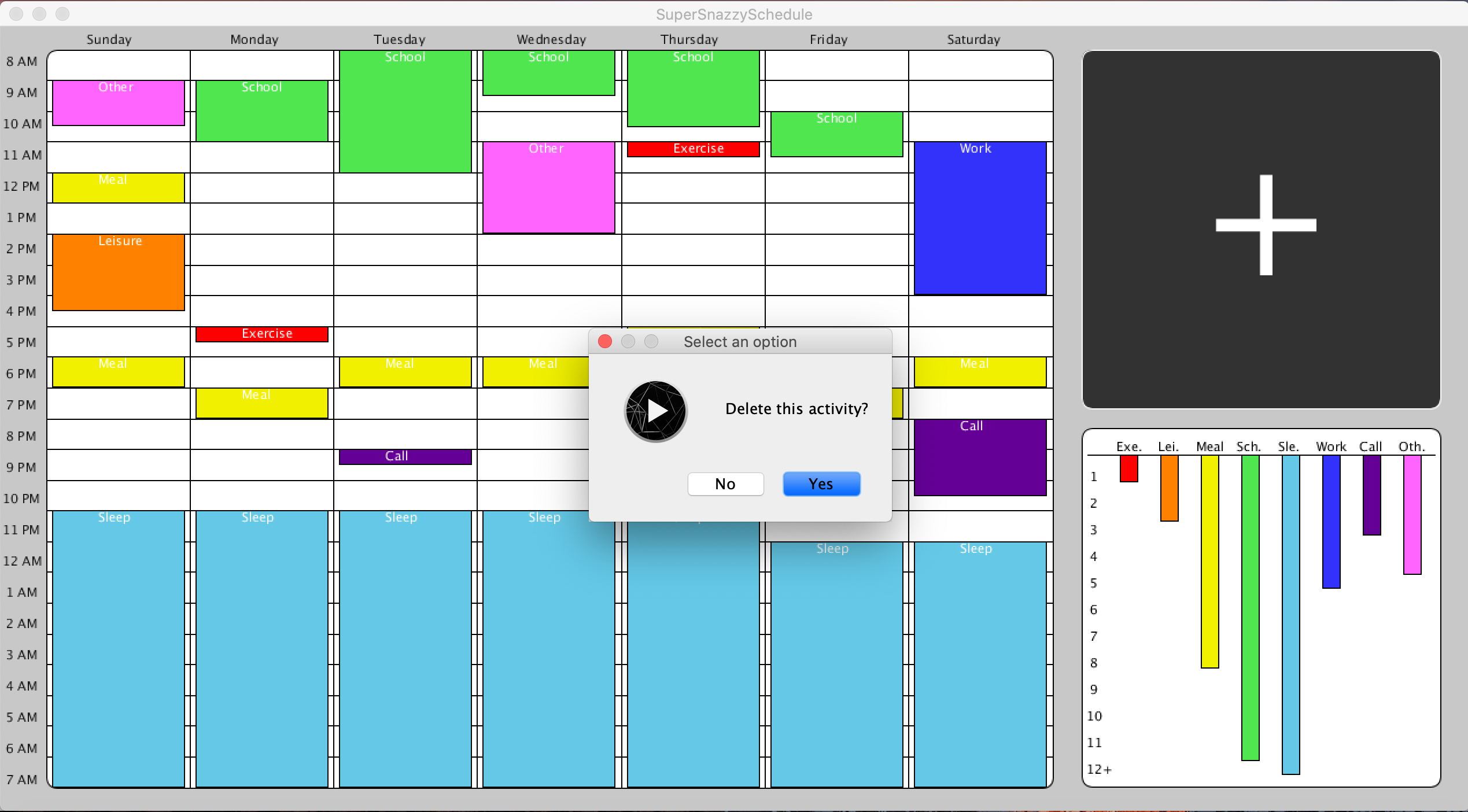Select Tuesday's purple Call block

click(405, 457)
